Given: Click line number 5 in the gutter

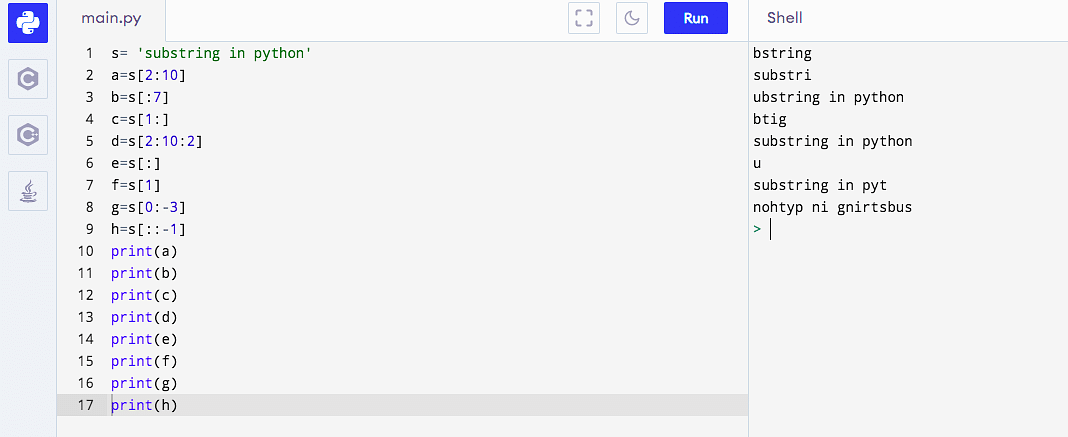Looking at the screenshot, I should click(x=90, y=141).
